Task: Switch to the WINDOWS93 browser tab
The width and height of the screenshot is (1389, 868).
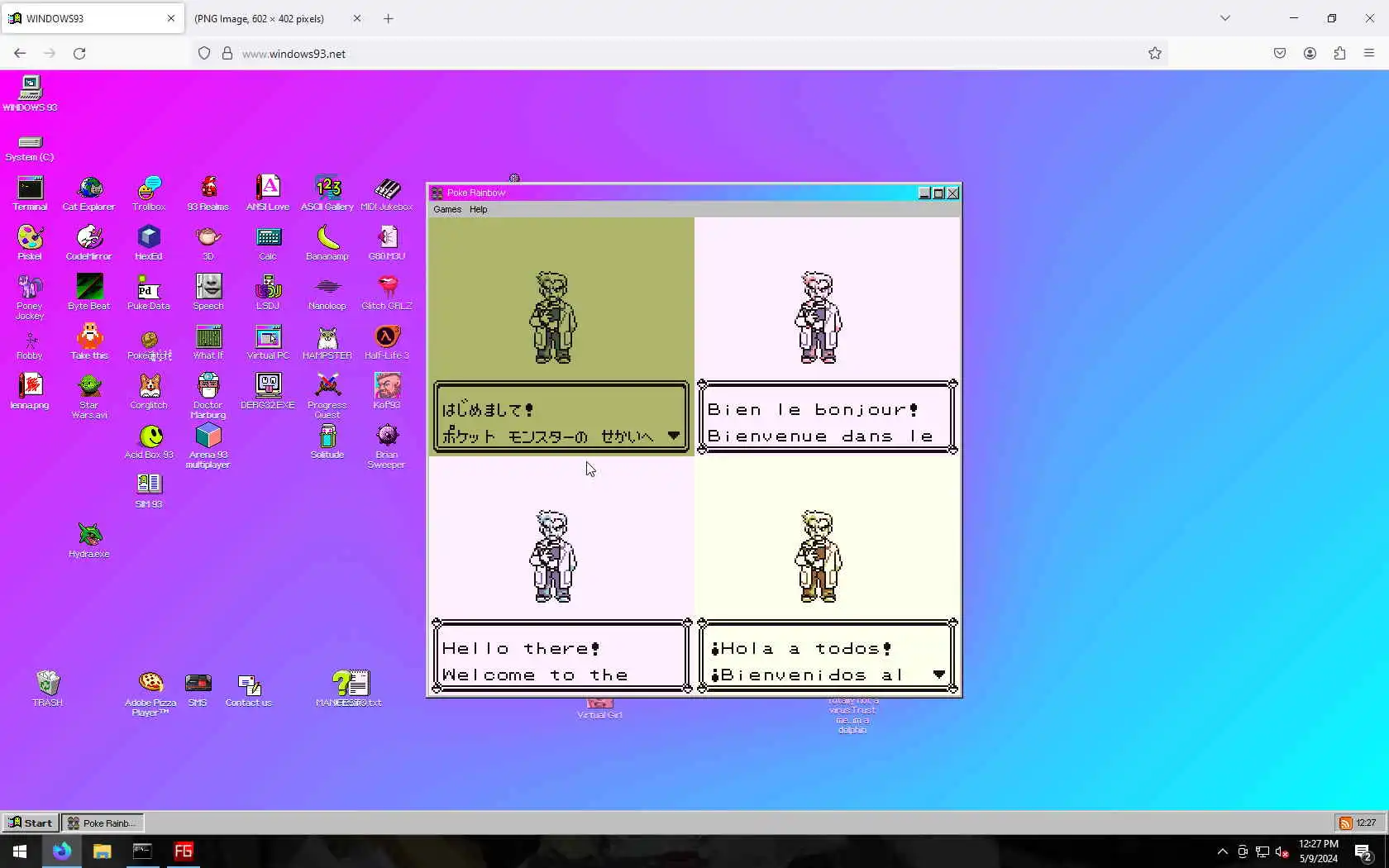Action: click(x=93, y=18)
